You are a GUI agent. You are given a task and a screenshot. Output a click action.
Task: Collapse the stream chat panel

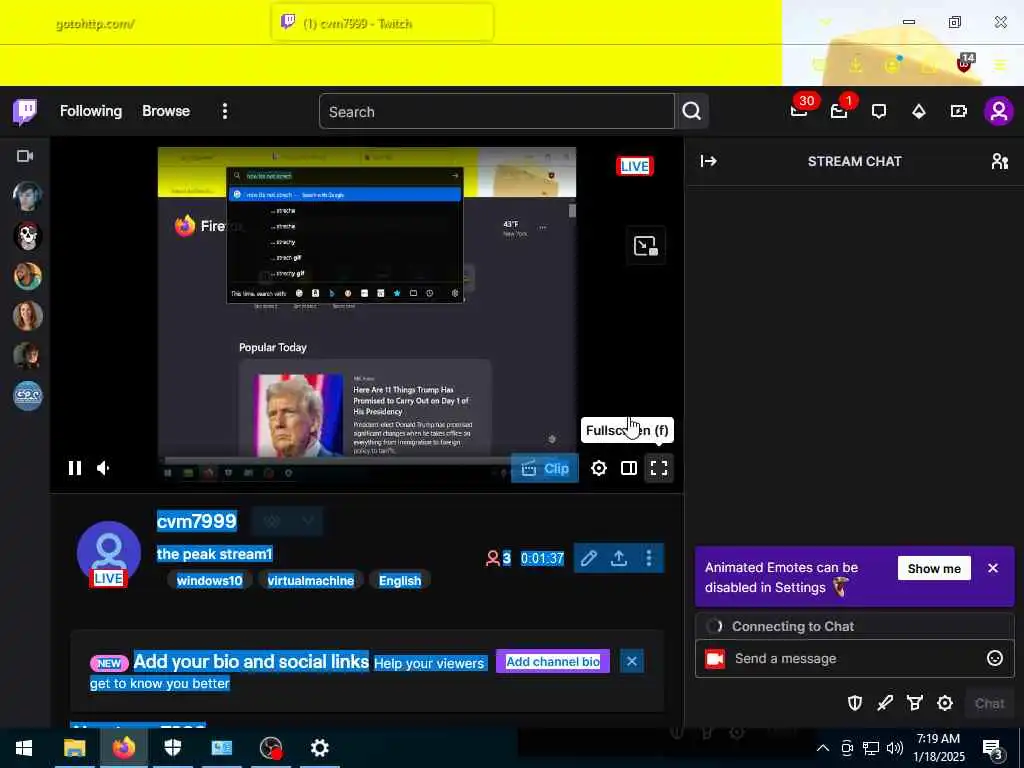(x=709, y=161)
